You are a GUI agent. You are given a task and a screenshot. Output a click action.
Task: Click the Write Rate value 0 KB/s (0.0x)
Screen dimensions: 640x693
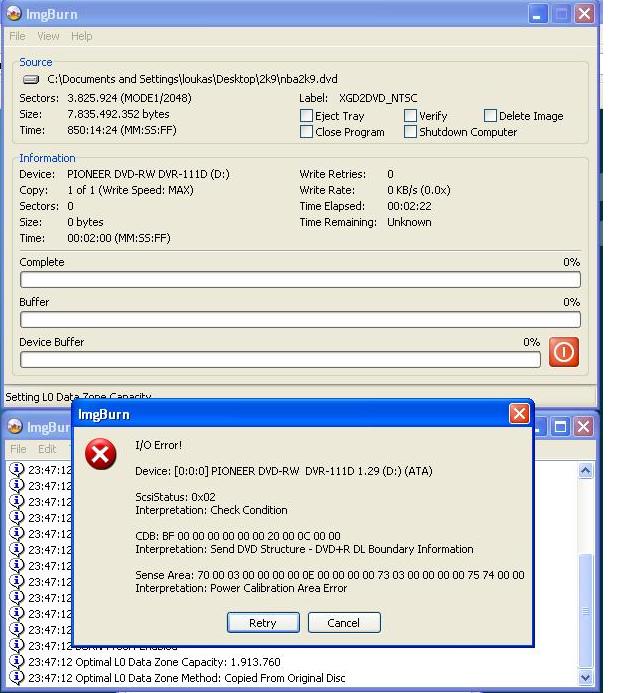[x=419, y=190]
